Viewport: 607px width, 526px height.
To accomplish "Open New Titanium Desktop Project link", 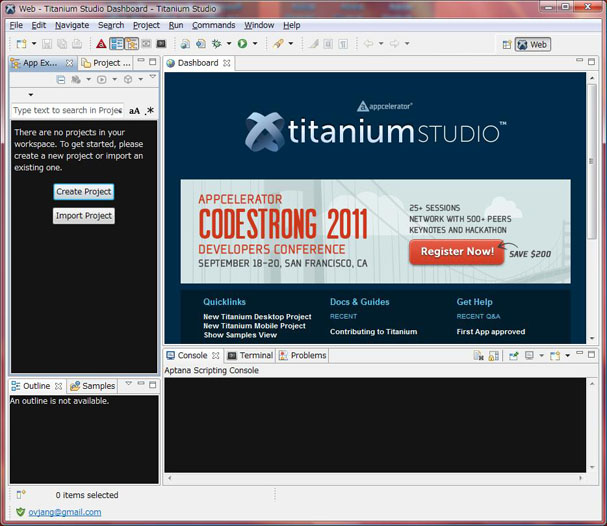I will click(257, 317).
